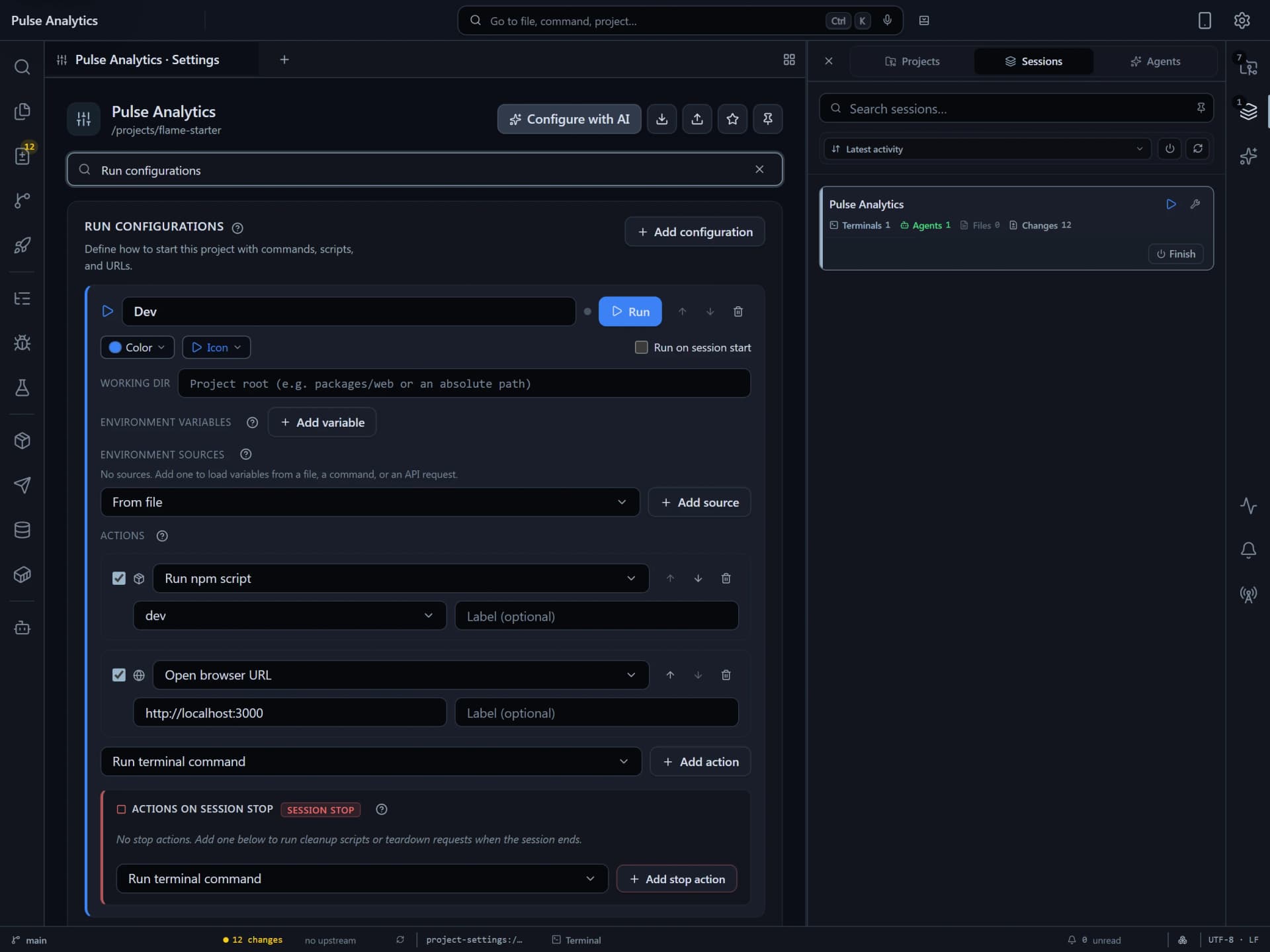1270x952 pixels.
Task: Focus the Search sessions field
Action: (x=1016, y=108)
